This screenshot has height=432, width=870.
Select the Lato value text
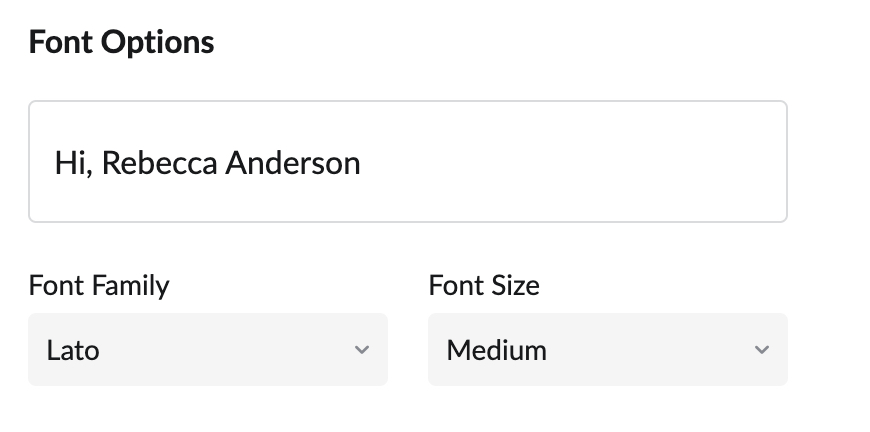pyautogui.click(x=73, y=351)
